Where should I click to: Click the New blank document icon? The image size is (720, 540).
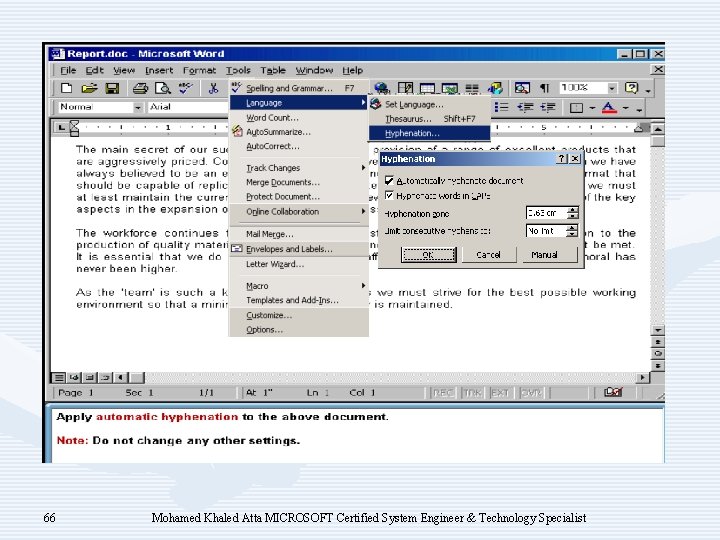tap(67, 88)
